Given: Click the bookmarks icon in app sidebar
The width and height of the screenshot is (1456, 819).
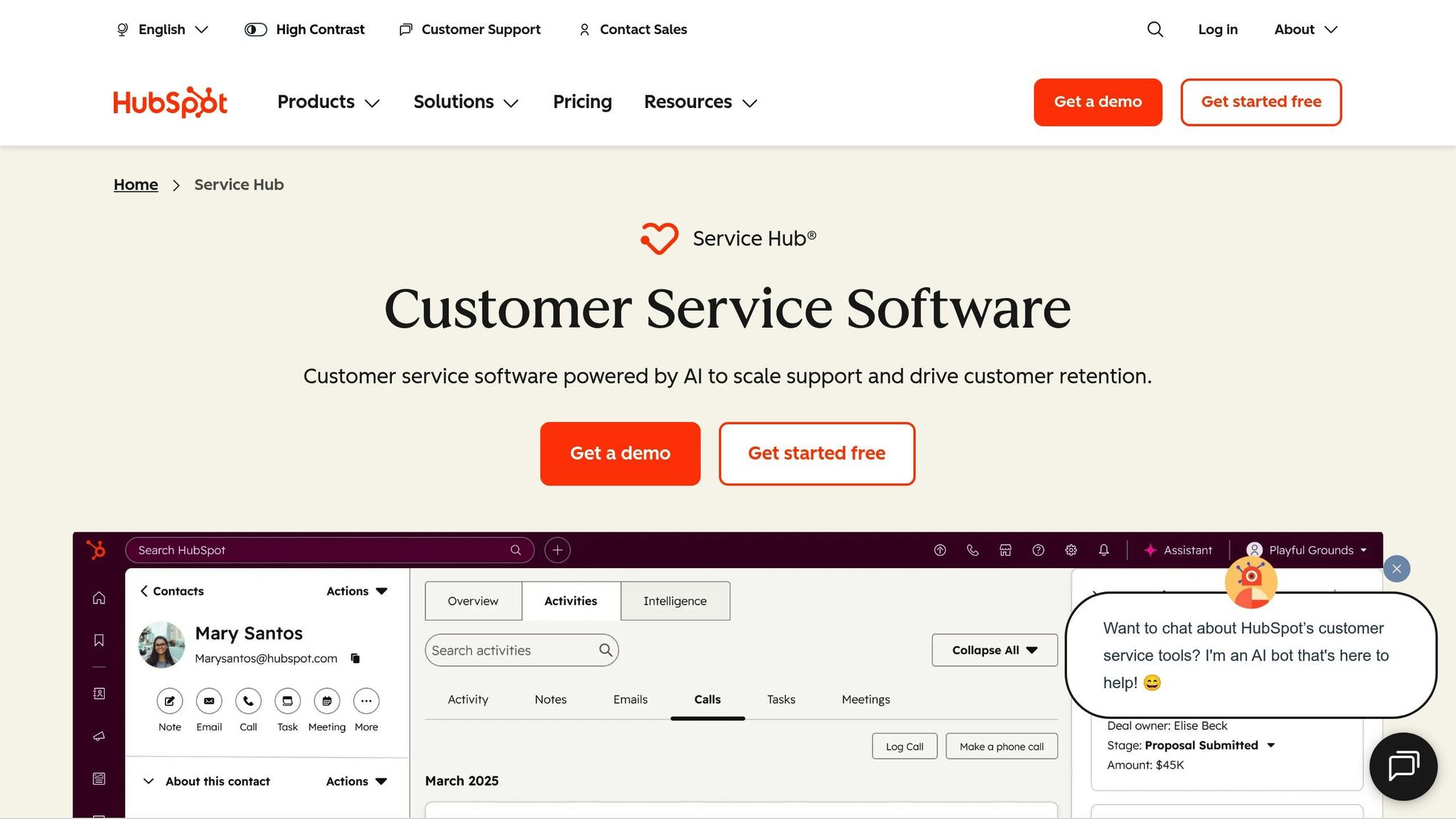Looking at the screenshot, I should click(99, 641).
